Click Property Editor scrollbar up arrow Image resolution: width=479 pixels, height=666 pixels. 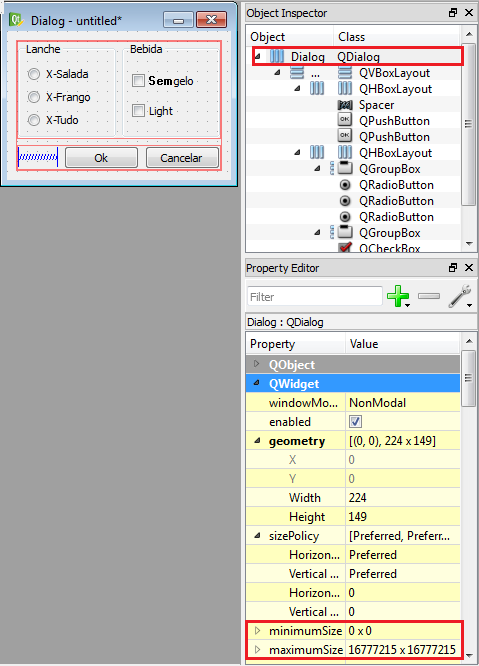click(x=469, y=341)
